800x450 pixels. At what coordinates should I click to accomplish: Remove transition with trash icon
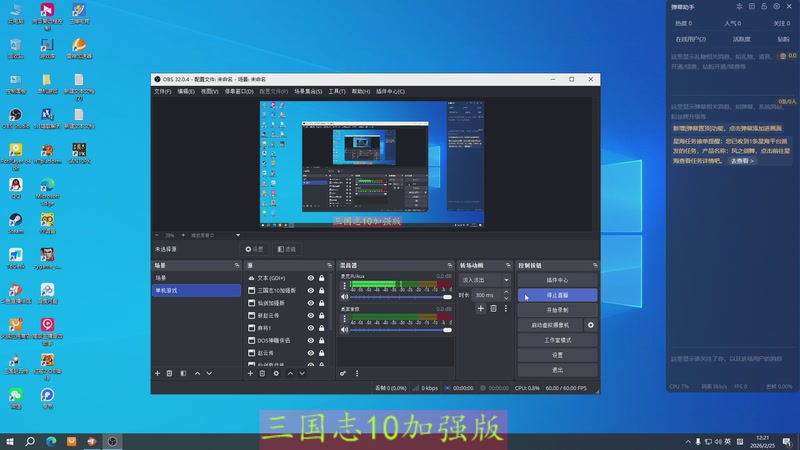(x=493, y=308)
